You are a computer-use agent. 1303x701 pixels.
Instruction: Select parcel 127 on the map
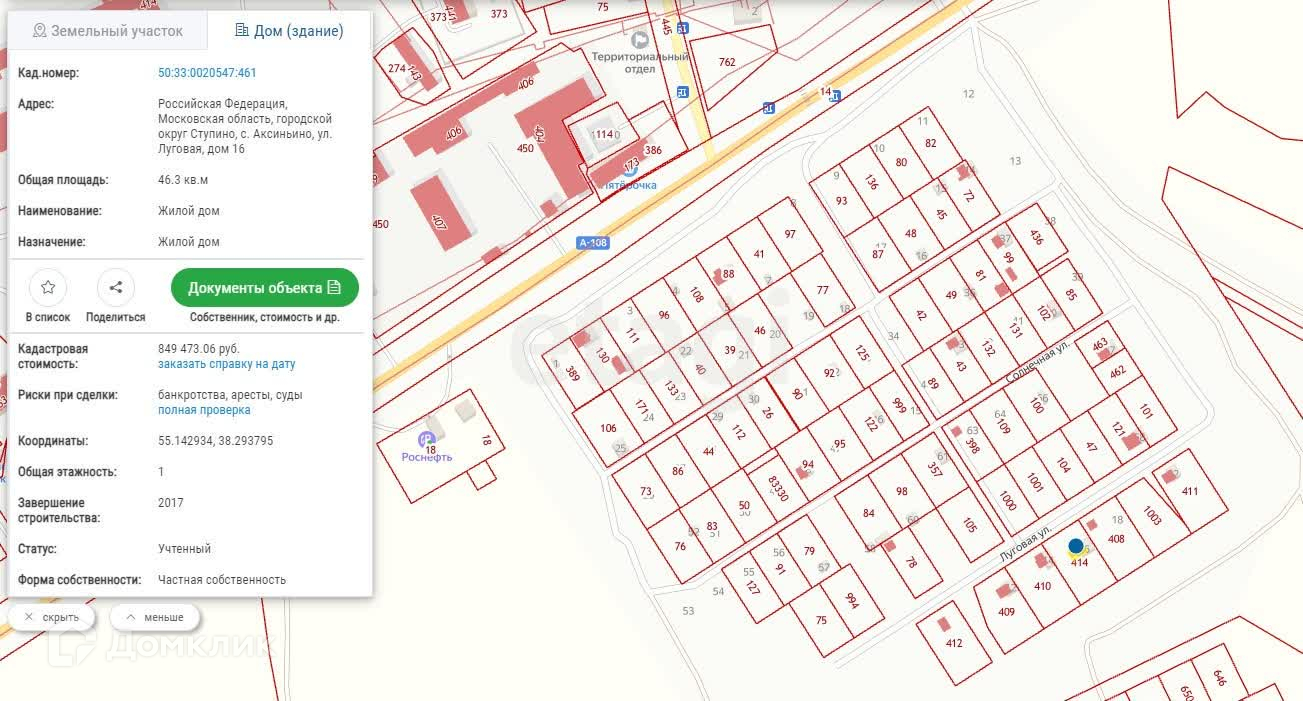pyautogui.click(x=753, y=588)
